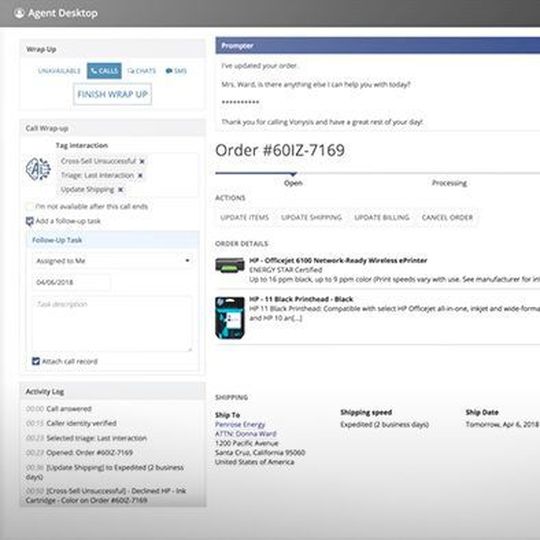
Task: Click 'Caller identity verified' log entry
Action: tap(71, 423)
